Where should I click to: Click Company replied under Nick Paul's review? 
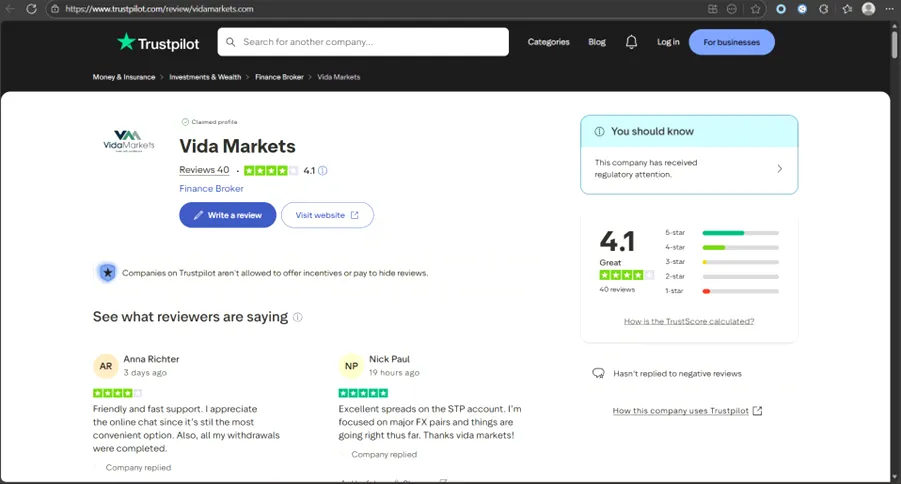click(x=384, y=455)
